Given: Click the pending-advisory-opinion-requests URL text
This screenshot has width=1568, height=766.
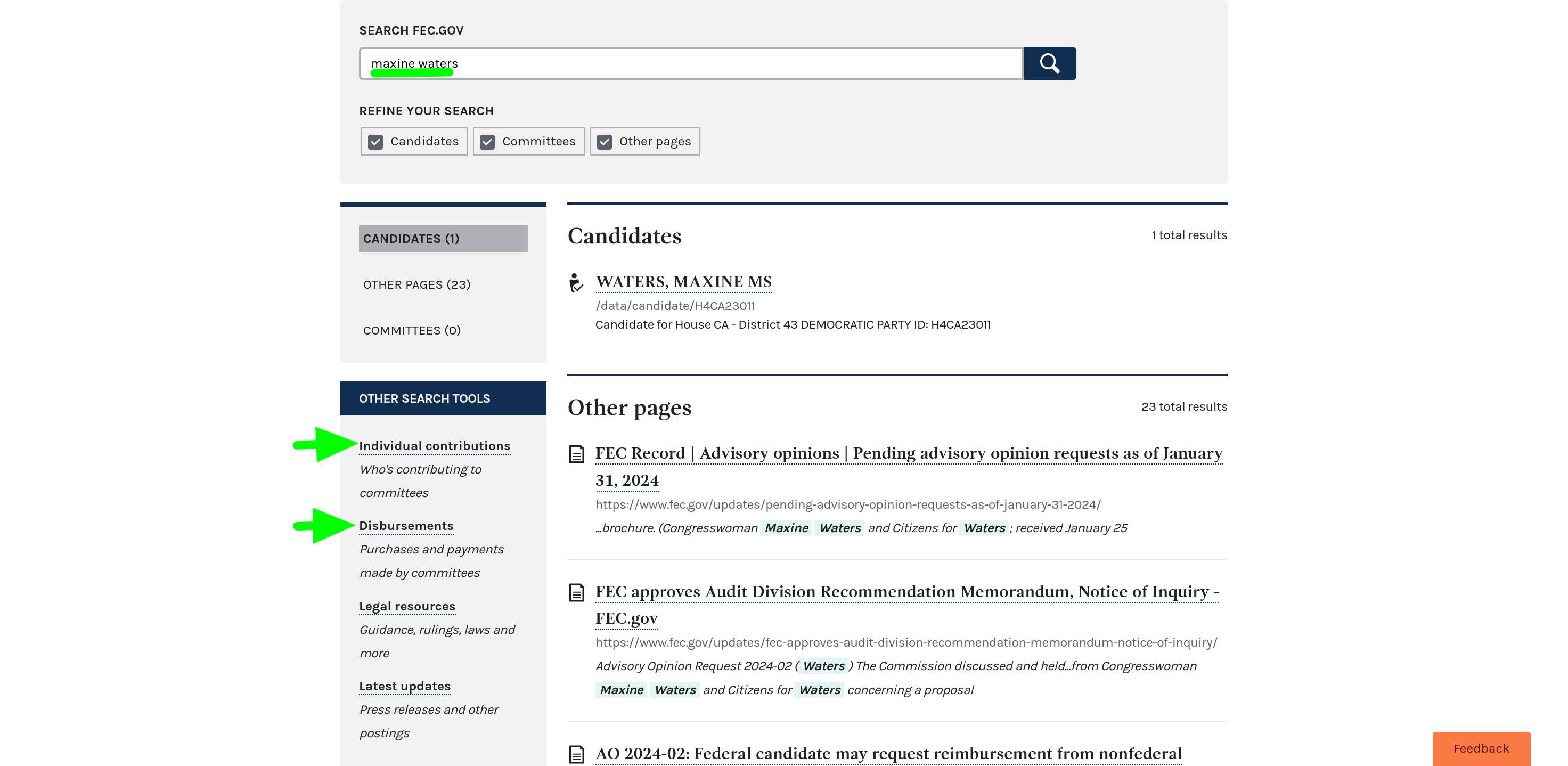Looking at the screenshot, I should [x=848, y=504].
